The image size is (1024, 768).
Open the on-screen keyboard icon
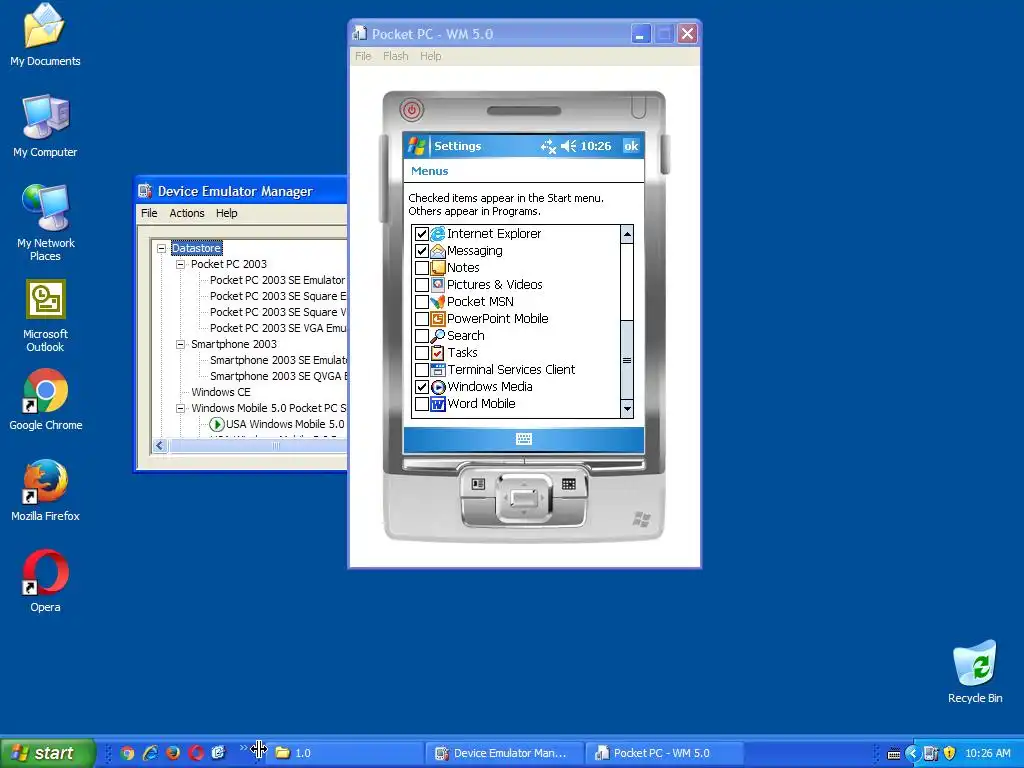pos(524,439)
